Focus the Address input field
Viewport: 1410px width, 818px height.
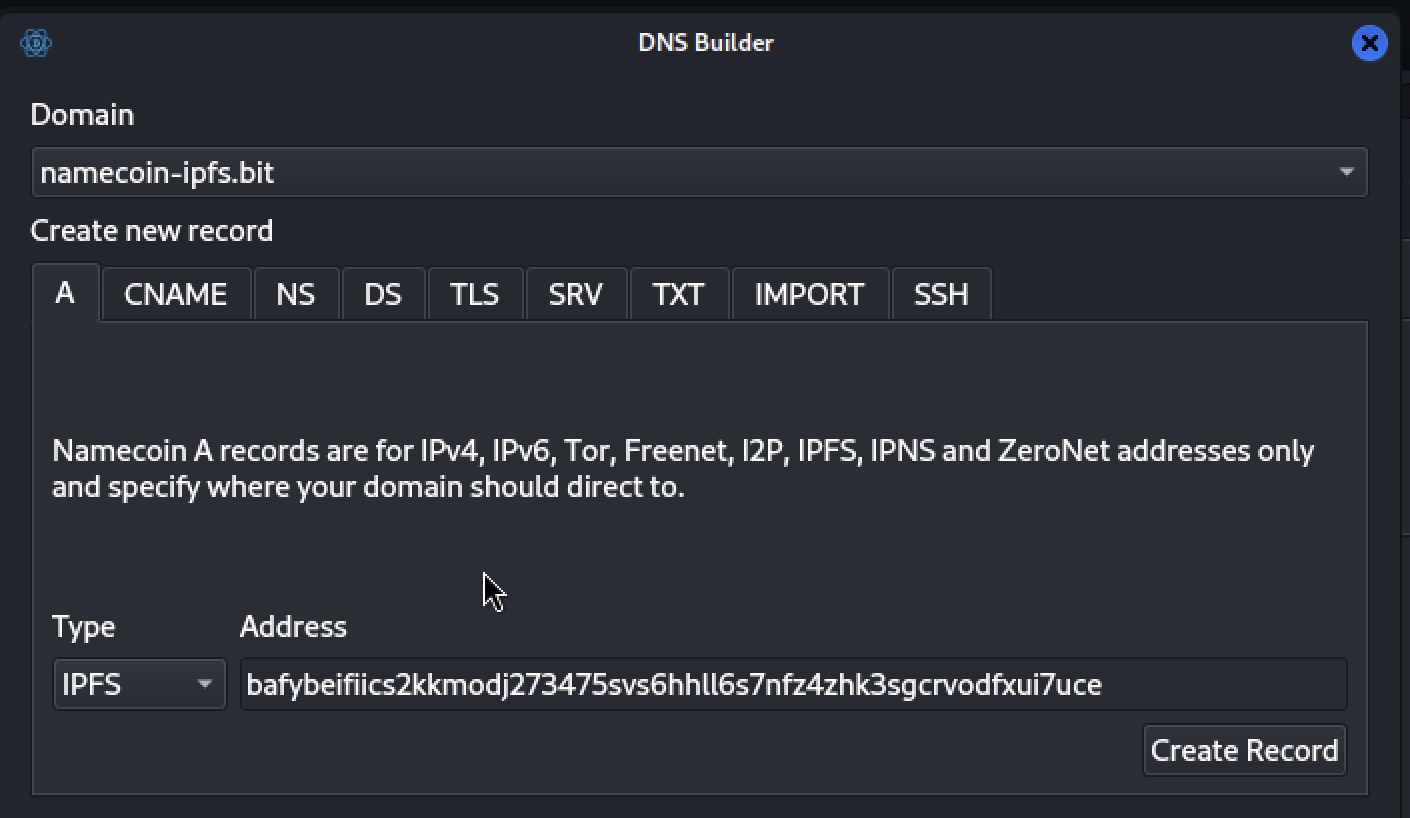(x=792, y=685)
